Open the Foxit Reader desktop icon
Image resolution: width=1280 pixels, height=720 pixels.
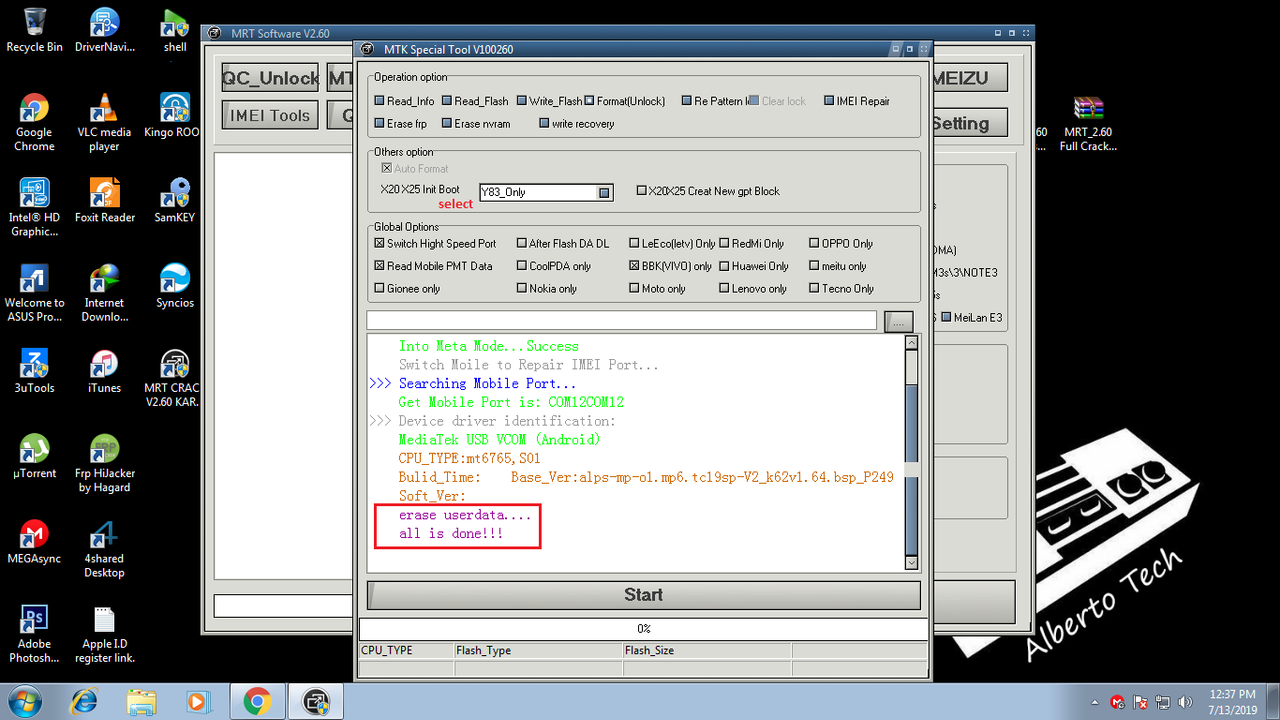[104, 200]
